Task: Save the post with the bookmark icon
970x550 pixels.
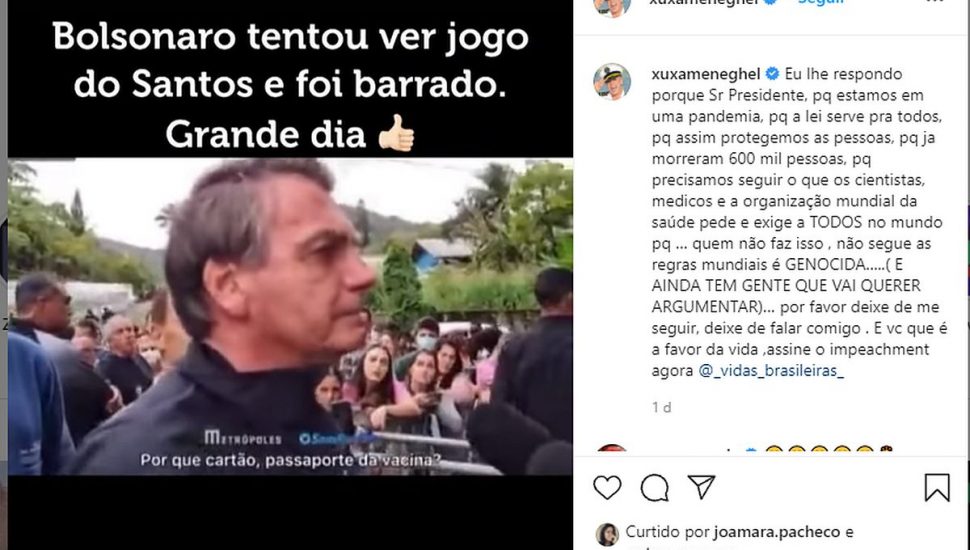Action: [x=937, y=487]
